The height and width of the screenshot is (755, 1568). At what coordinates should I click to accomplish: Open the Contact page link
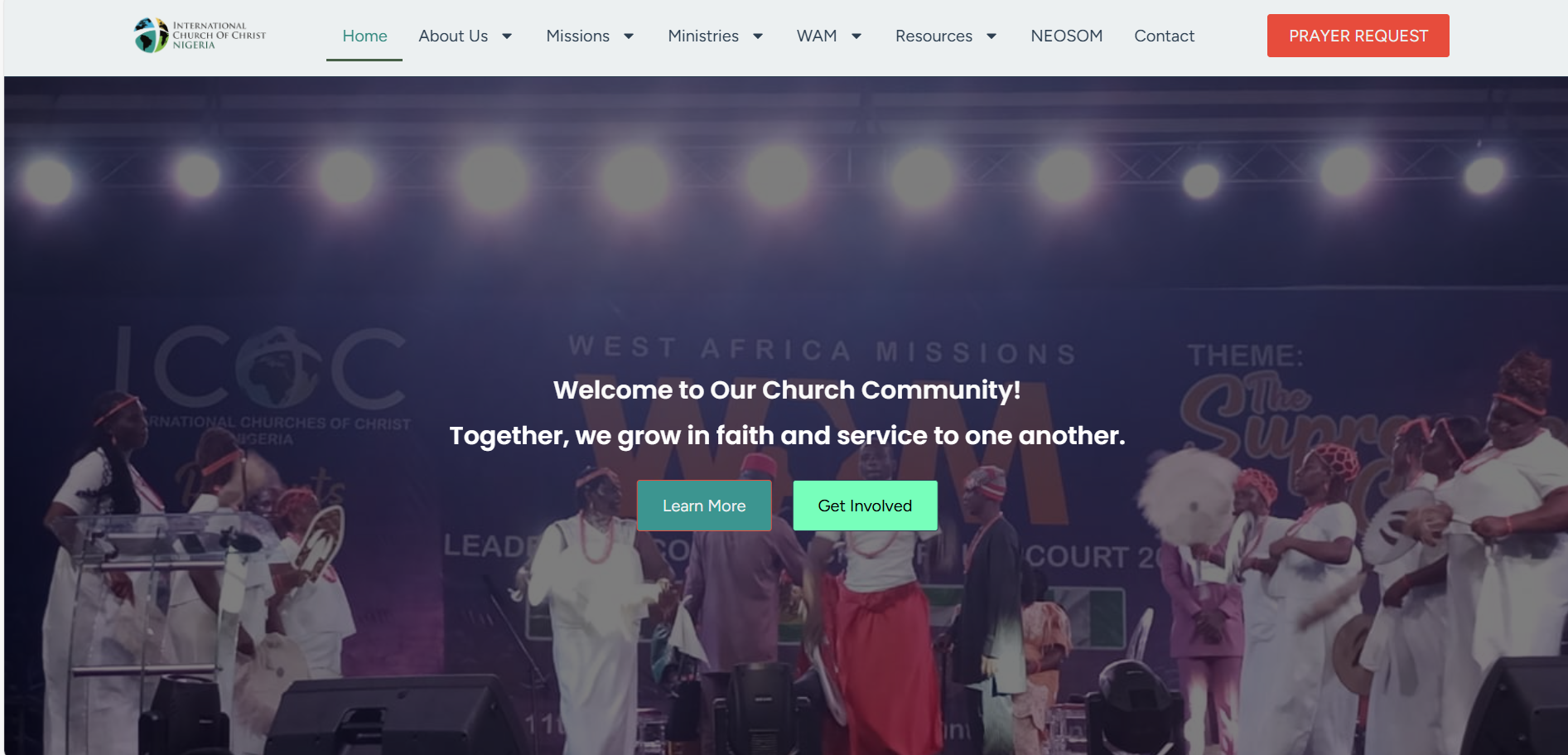(1164, 36)
